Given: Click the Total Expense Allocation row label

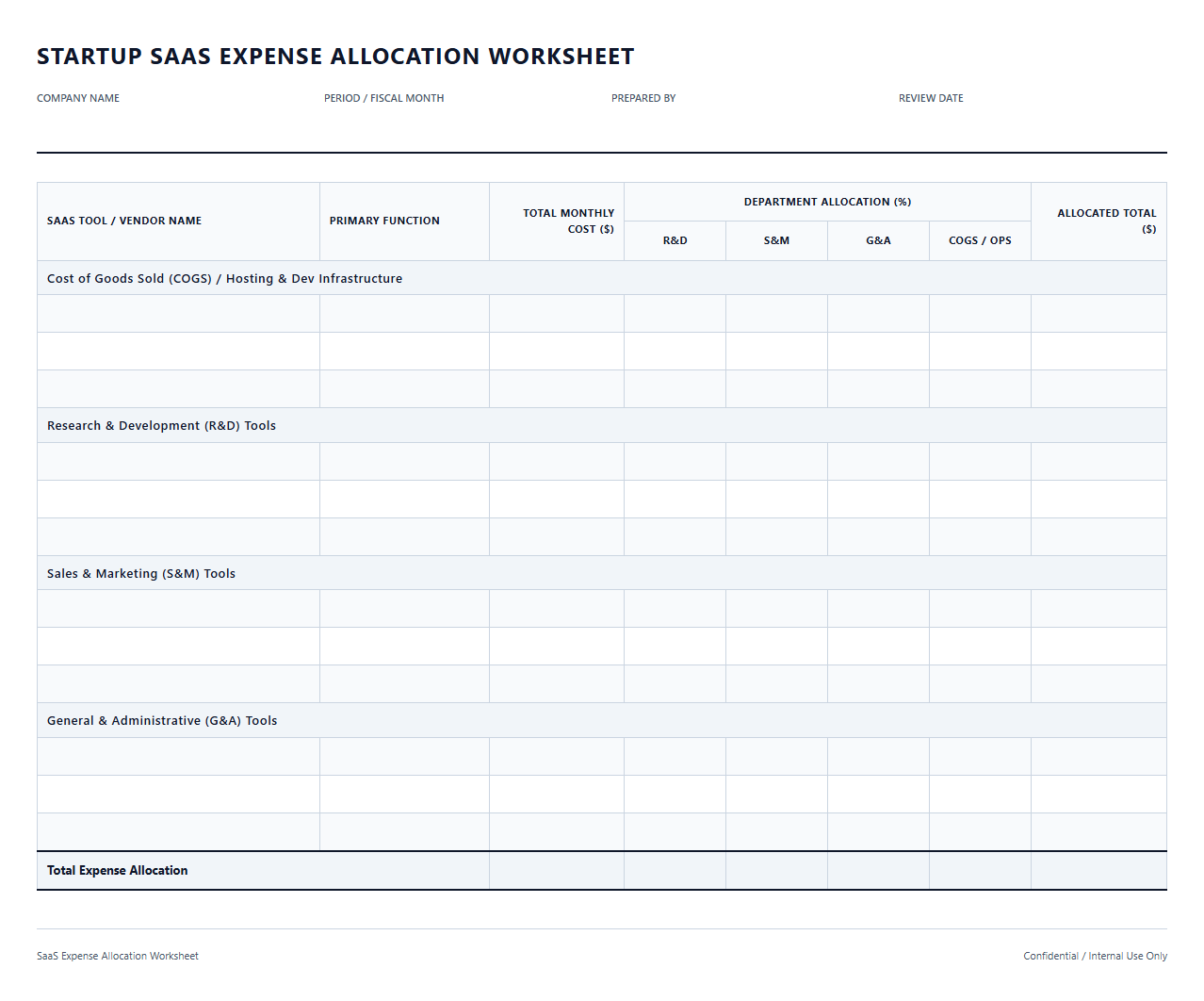Looking at the screenshot, I should (118, 871).
